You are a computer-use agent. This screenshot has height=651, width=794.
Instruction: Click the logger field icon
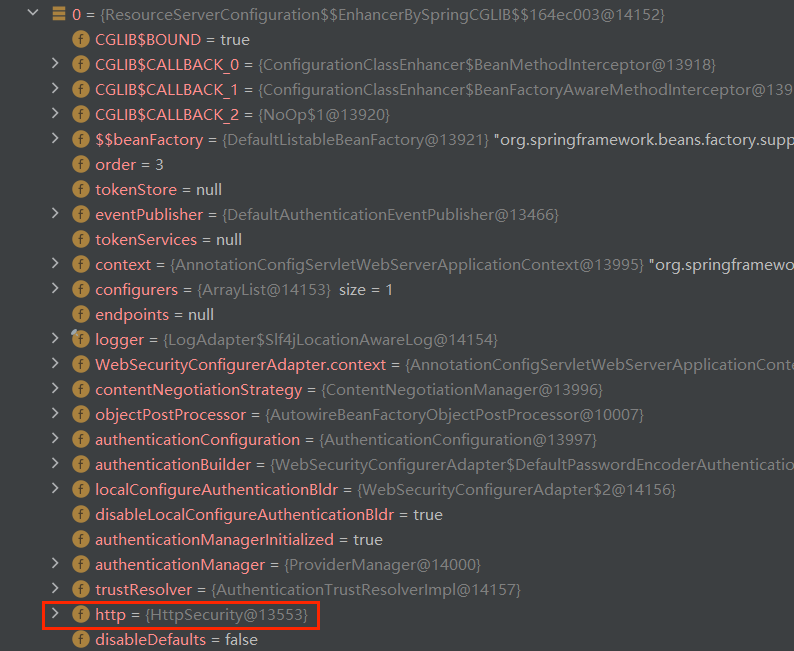coord(80,340)
